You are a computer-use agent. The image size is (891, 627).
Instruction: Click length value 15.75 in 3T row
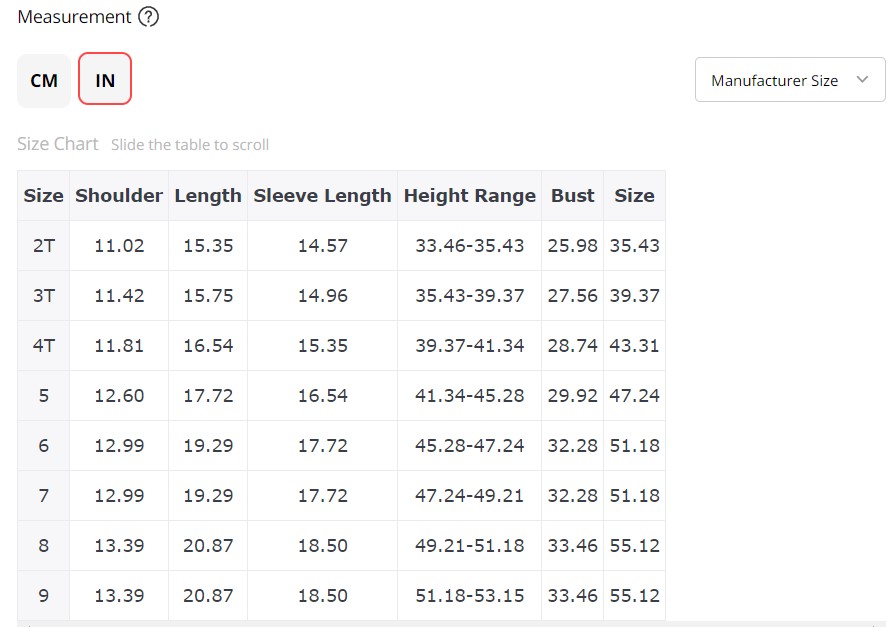208,296
